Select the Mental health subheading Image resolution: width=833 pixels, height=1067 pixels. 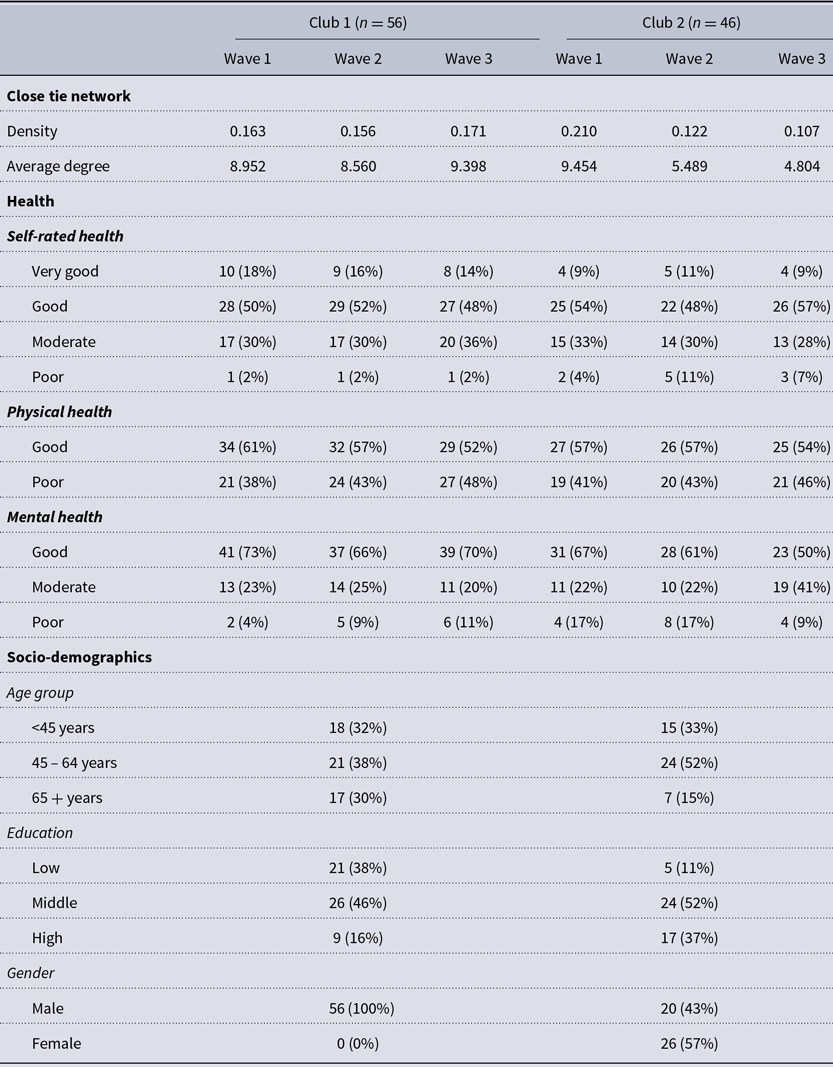point(55,517)
